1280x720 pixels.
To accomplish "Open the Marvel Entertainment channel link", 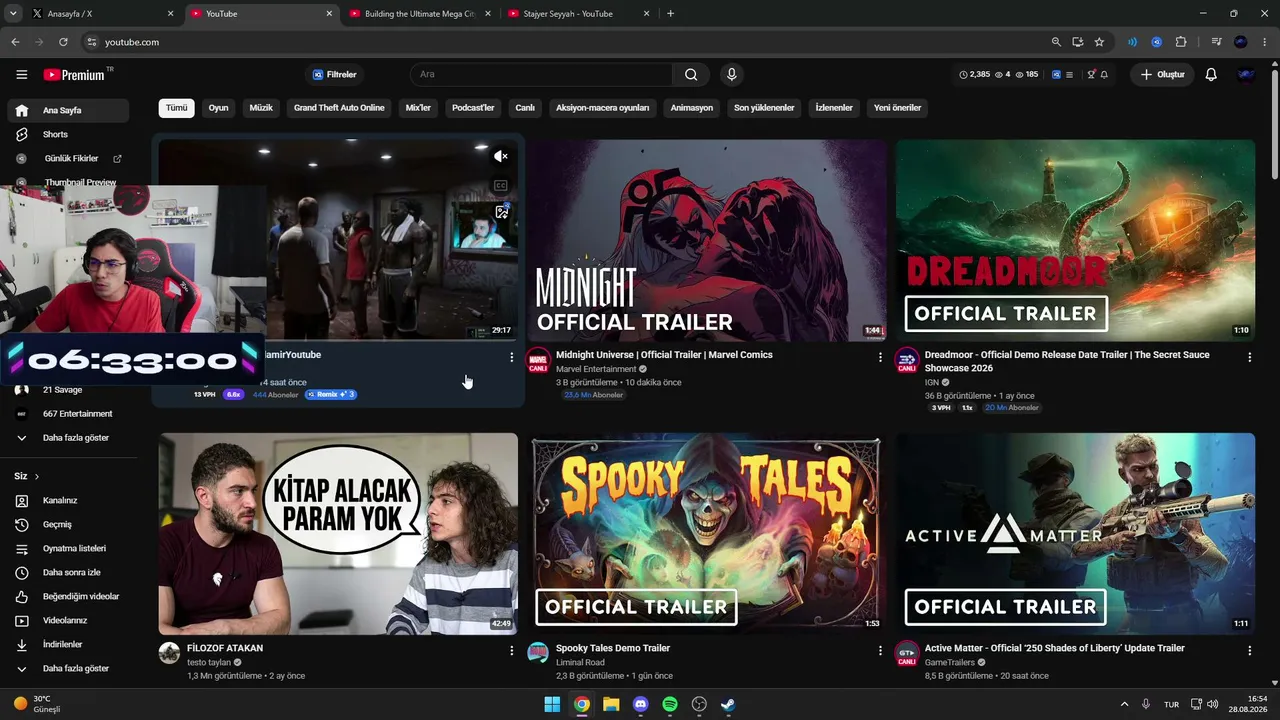I will 596,369.
